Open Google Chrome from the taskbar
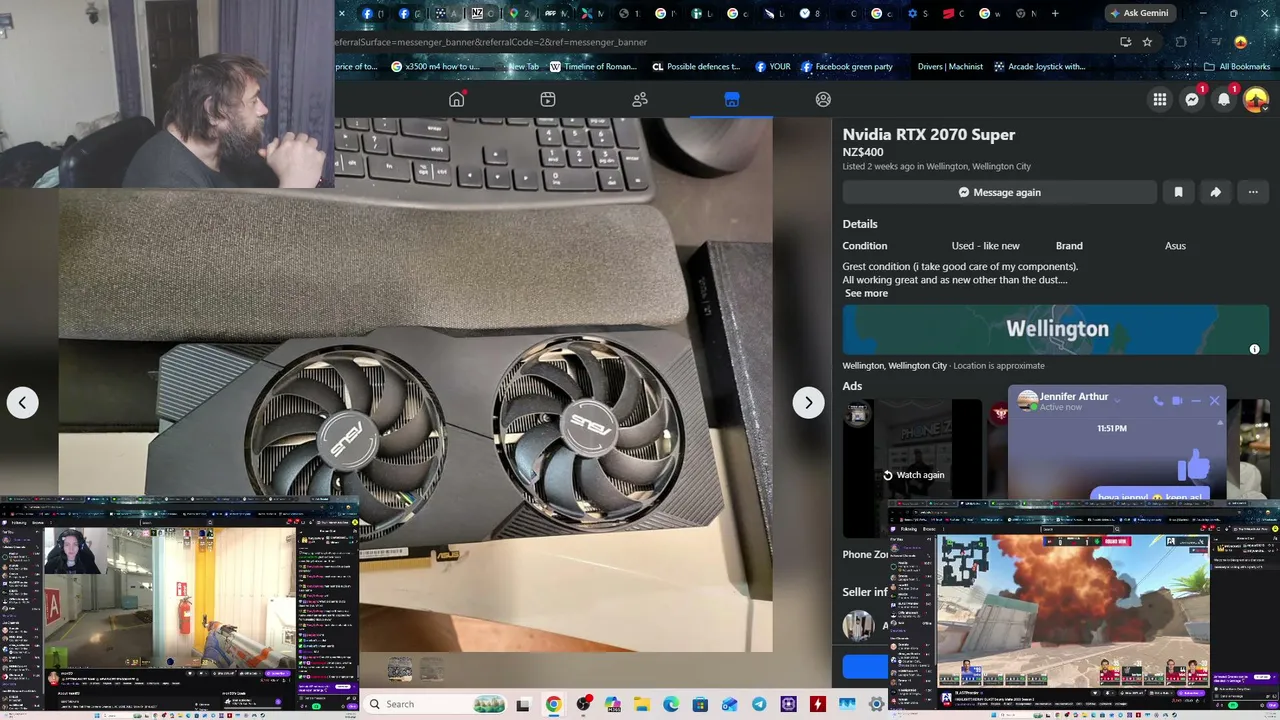The height and width of the screenshot is (720, 1280). (553, 704)
